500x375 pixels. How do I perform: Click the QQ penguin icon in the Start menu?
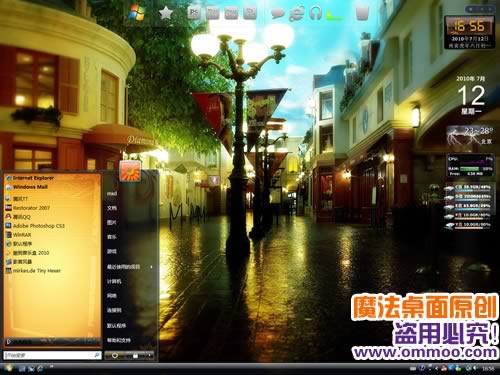(8, 217)
